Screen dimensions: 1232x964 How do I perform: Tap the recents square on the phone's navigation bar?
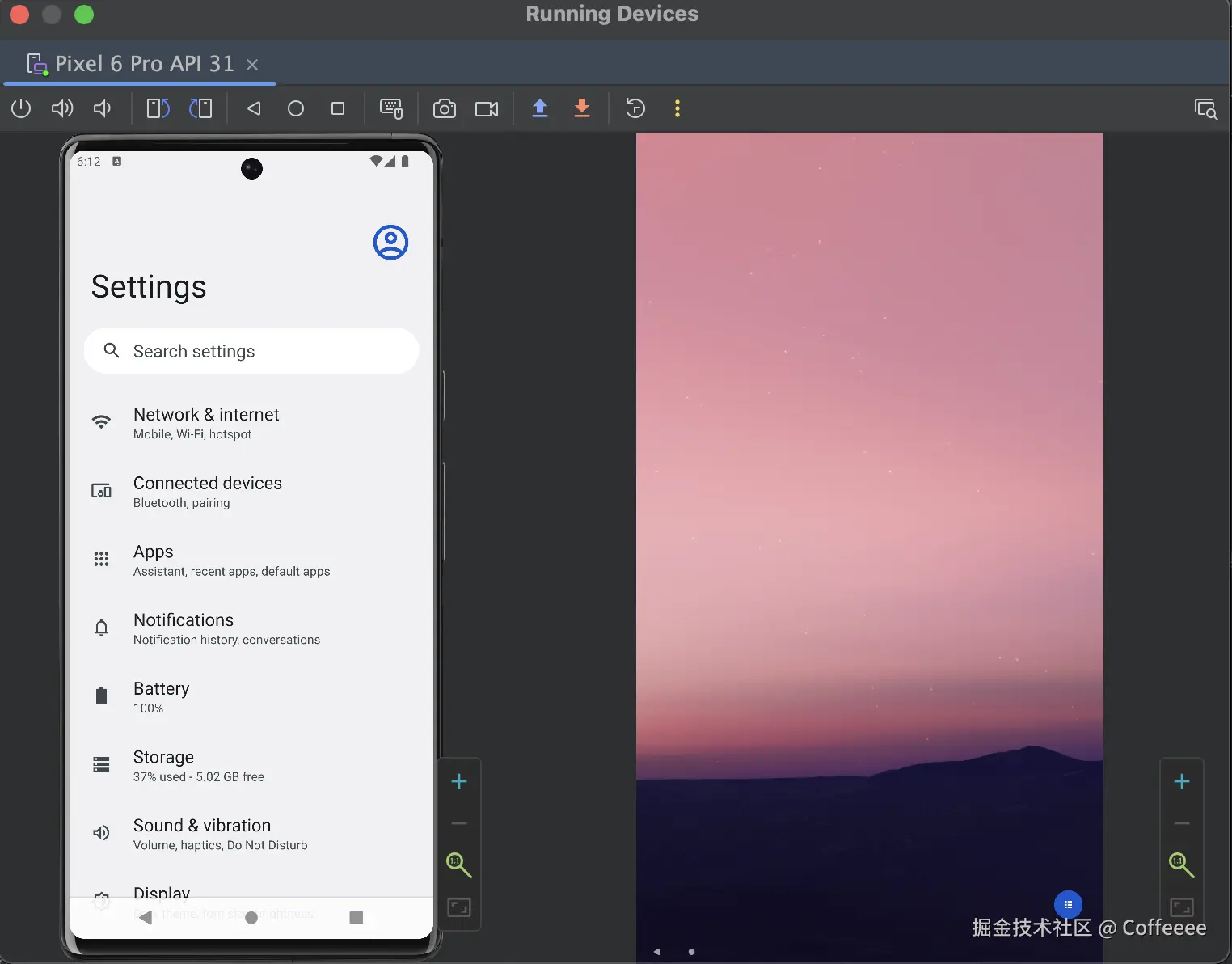357,918
